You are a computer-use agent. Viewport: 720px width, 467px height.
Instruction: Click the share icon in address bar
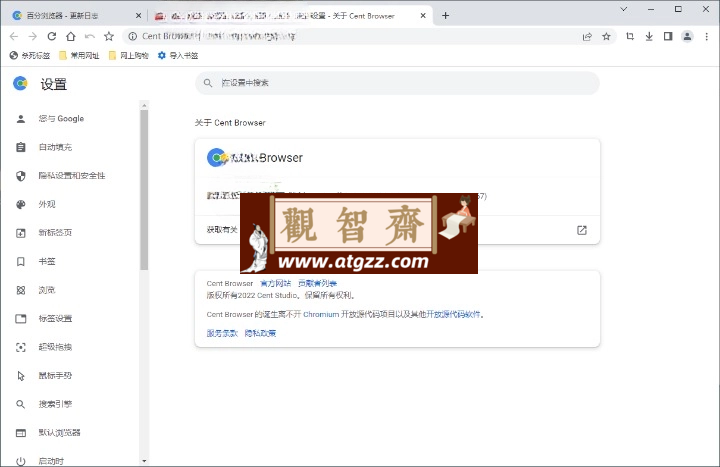coord(587,37)
